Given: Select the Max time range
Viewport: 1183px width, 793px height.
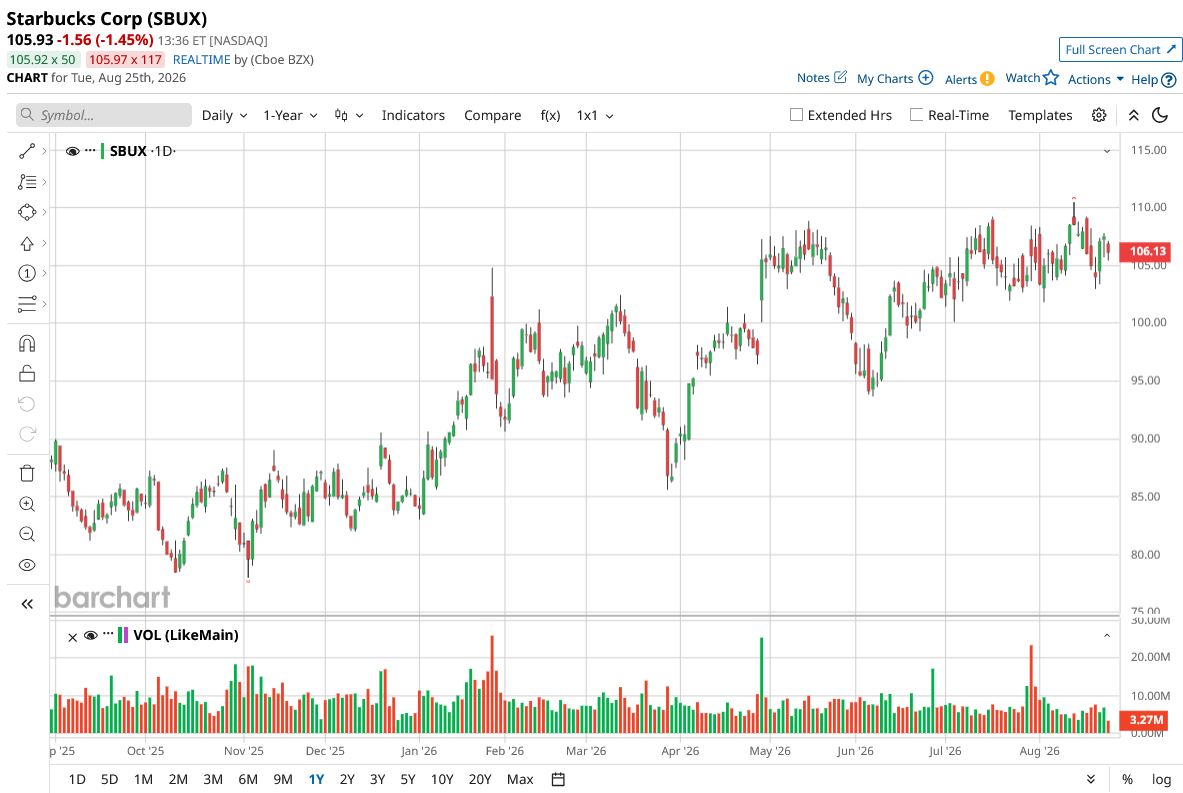Looking at the screenshot, I should click(x=520, y=779).
